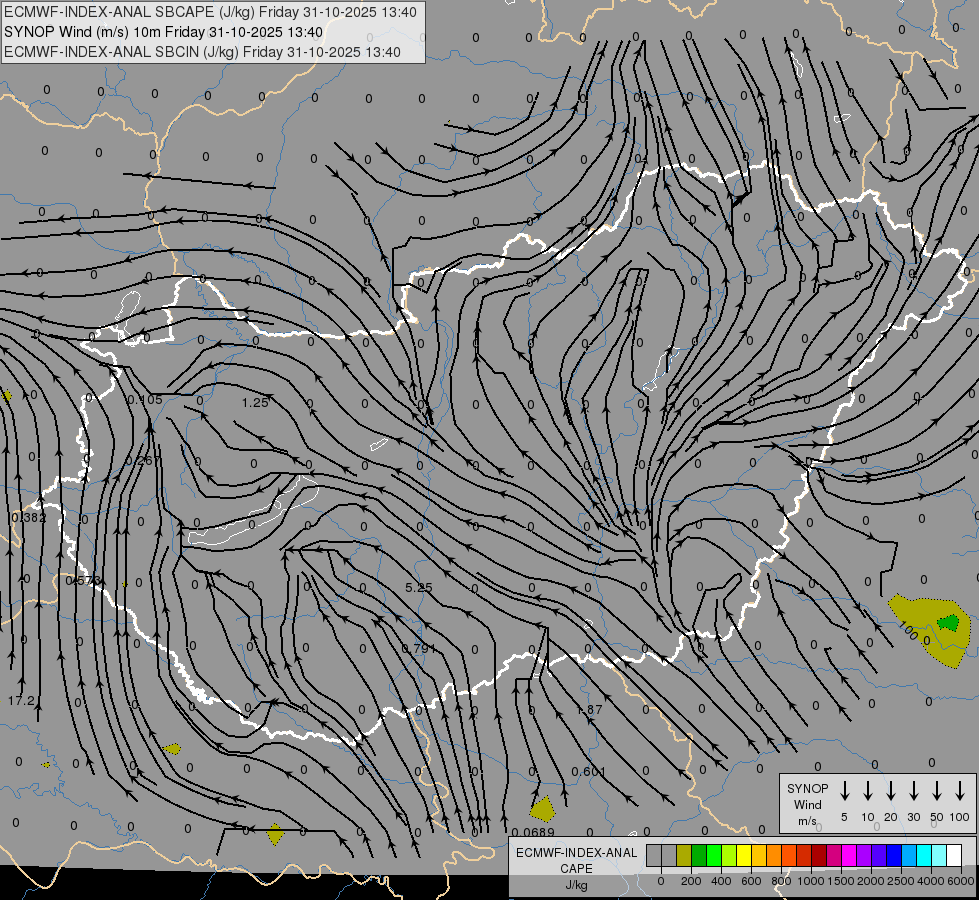Click the 17.2 value at the left edge
This screenshot has height=900, width=979.
(21, 701)
